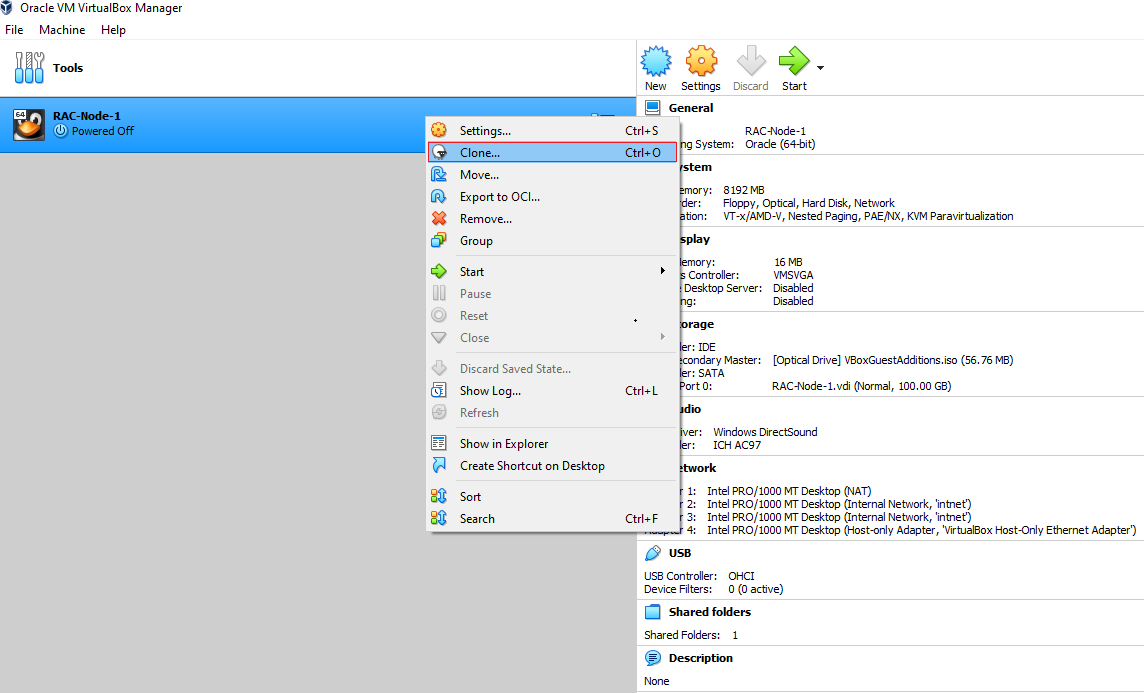Click the VBoxGuestAdditions.iso optical drive entry
The height and width of the screenshot is (693, 1144).
coord(892,360)
